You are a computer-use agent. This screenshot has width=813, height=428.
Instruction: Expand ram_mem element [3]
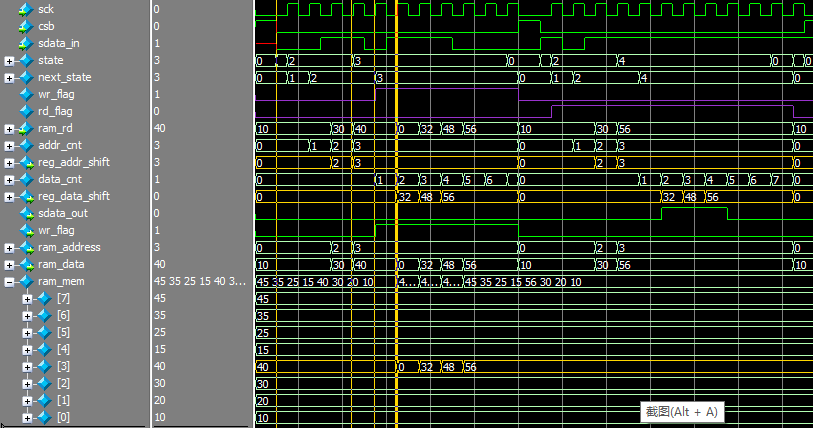pos(27,367)
